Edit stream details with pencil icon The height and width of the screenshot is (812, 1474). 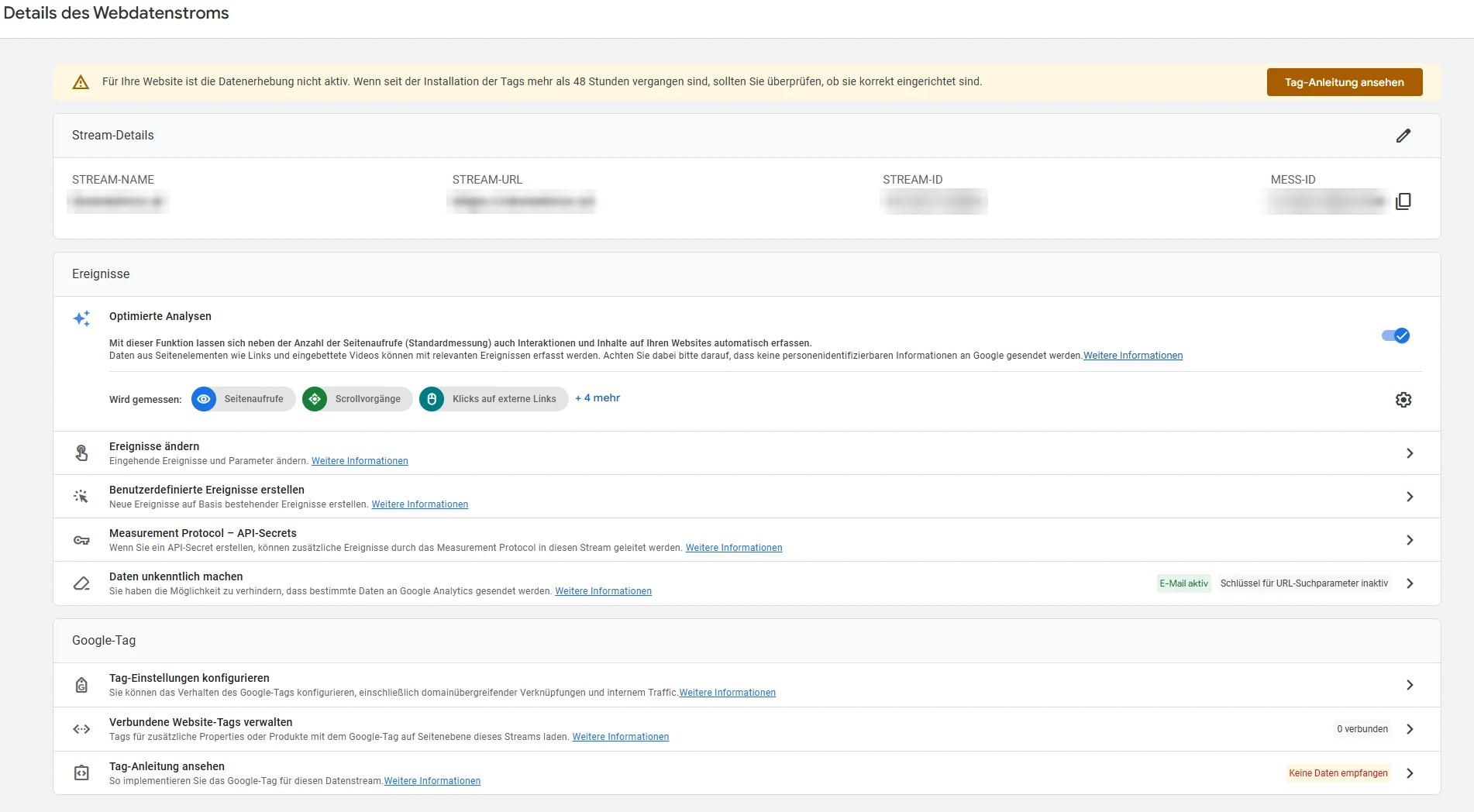pos(1403,136)
